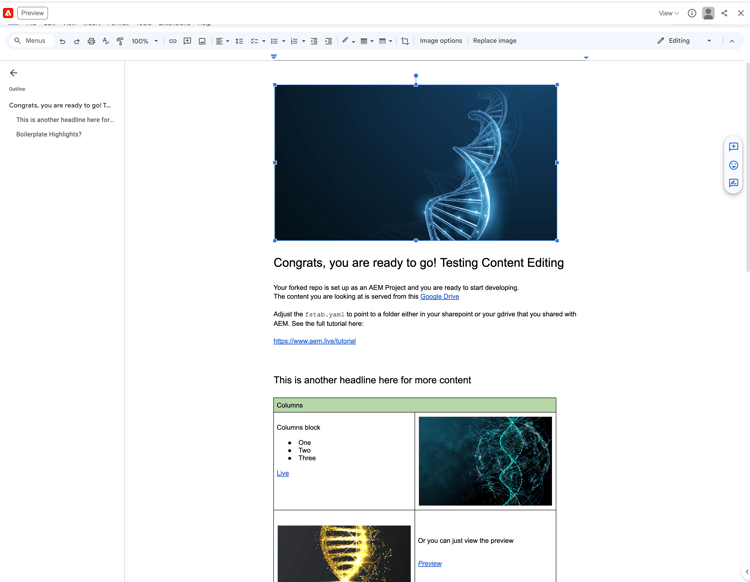The image size is (750, 582).
Task: Expand the side panel chevron at bottom right
Action: [x=747, y=571]
